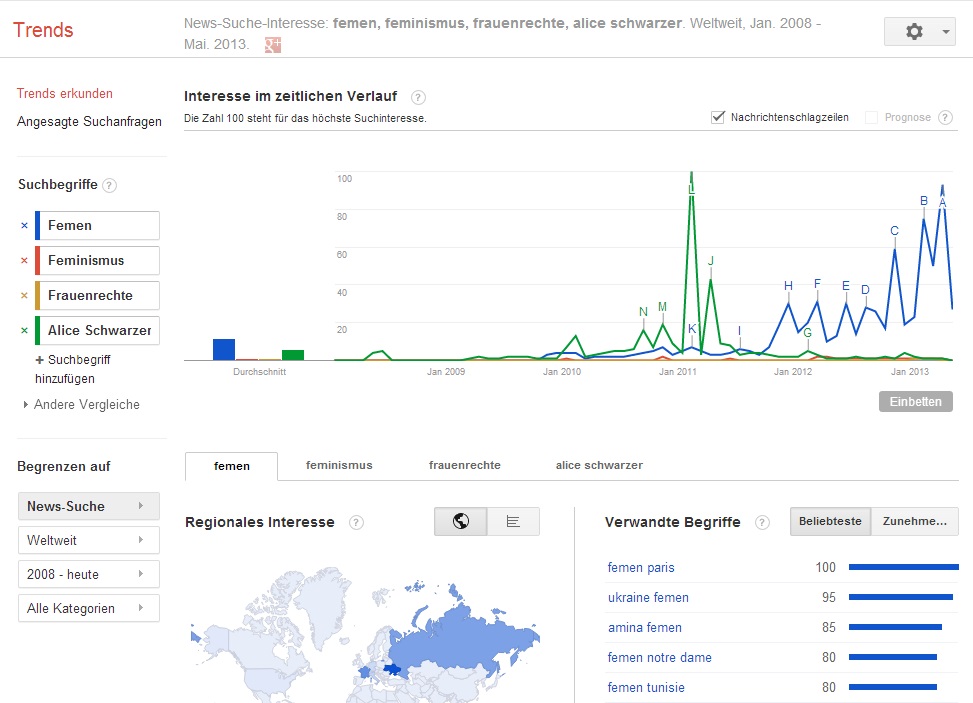This screenshot has height=703, width=973.
Task: Click Russia on the regional map
Action: (x=462, y=639)
